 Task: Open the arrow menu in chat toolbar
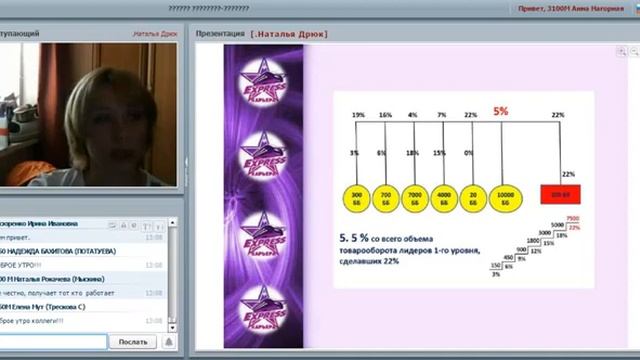pyautogui.click(x=159, y=226)
